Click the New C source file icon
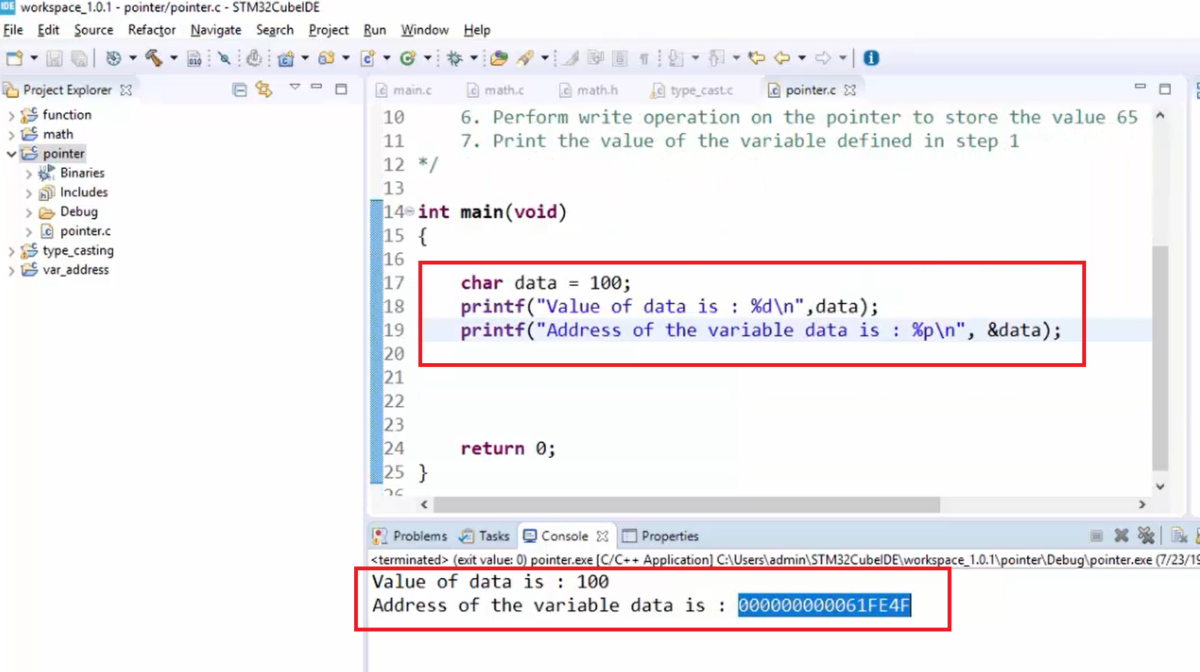Image resolution: width=1200 pixels, height=672 pixels. (367, 58)
